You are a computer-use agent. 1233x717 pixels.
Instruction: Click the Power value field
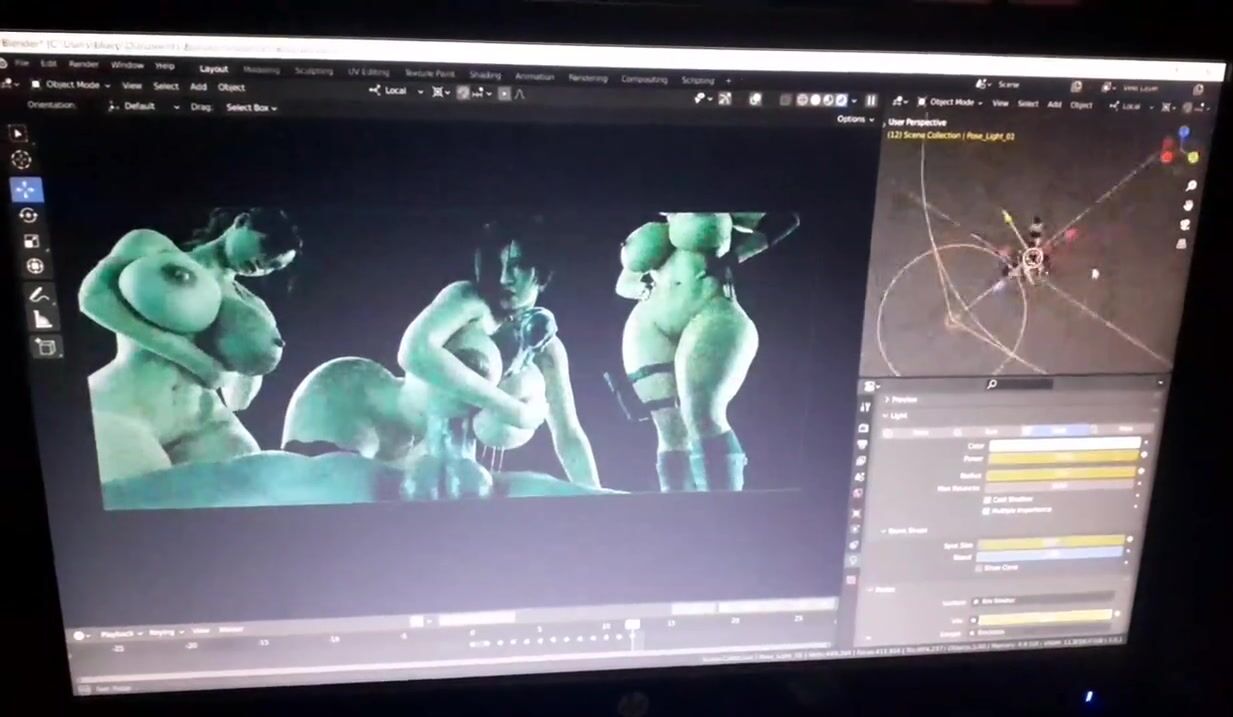click(x=1063, y=459)
